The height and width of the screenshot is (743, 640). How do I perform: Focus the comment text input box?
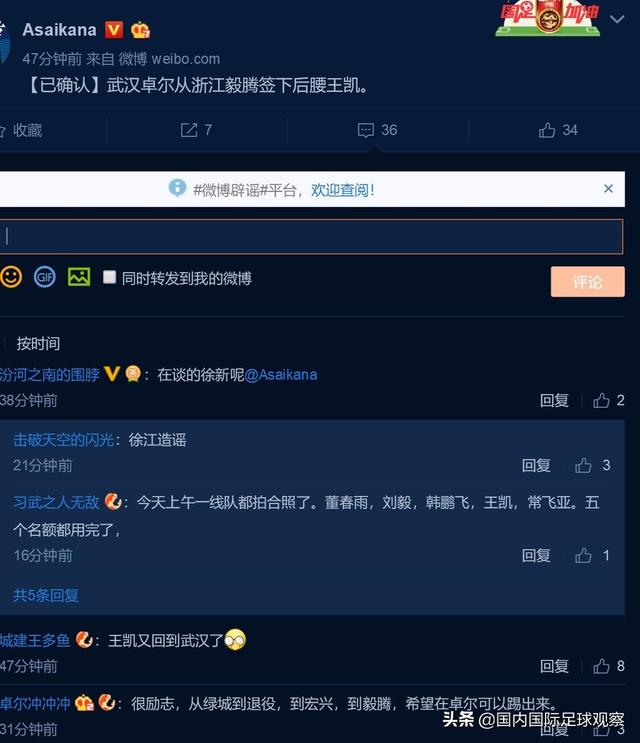click(311, 236)
